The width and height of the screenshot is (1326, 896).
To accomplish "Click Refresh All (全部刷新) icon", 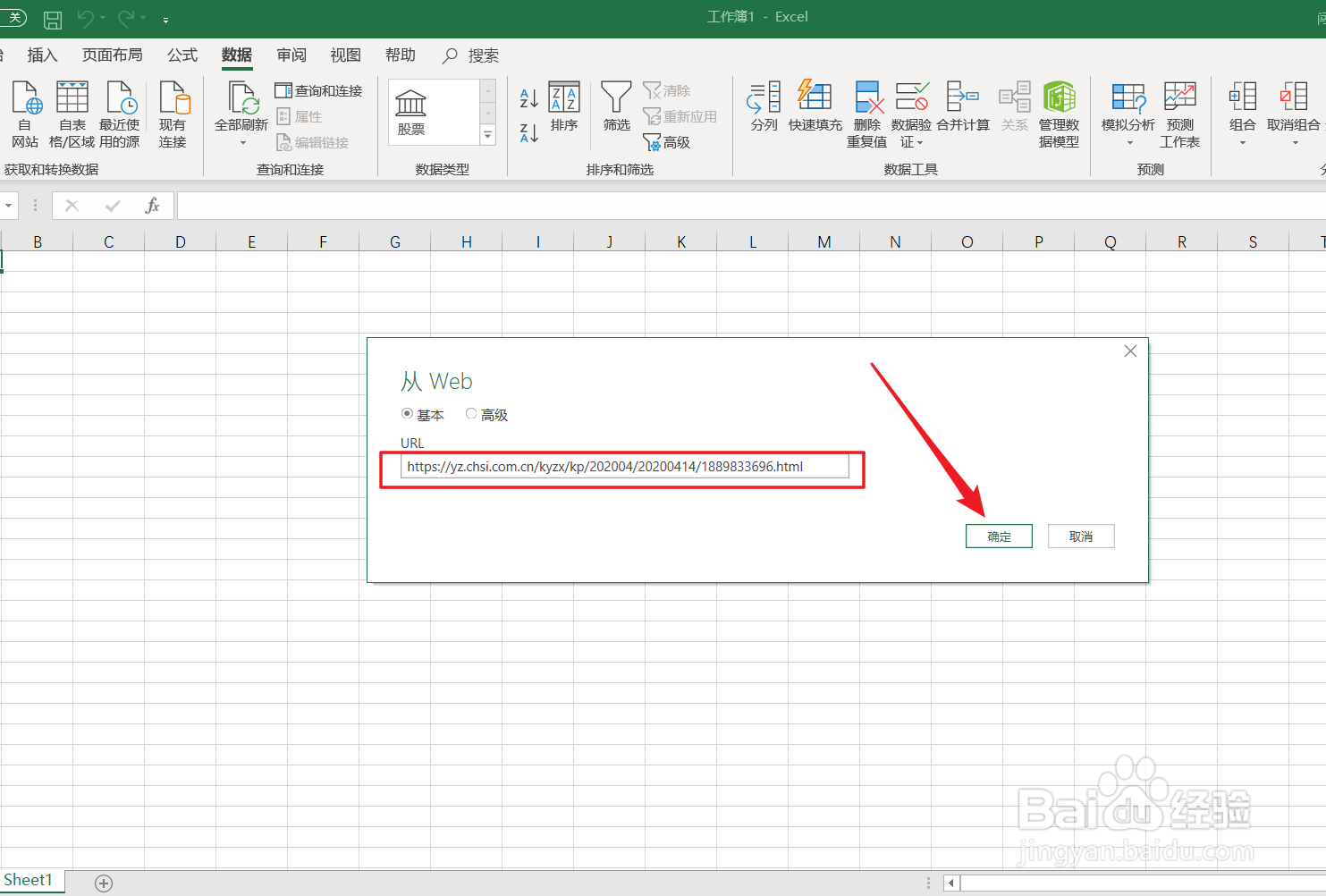I will tap(241, 97).
